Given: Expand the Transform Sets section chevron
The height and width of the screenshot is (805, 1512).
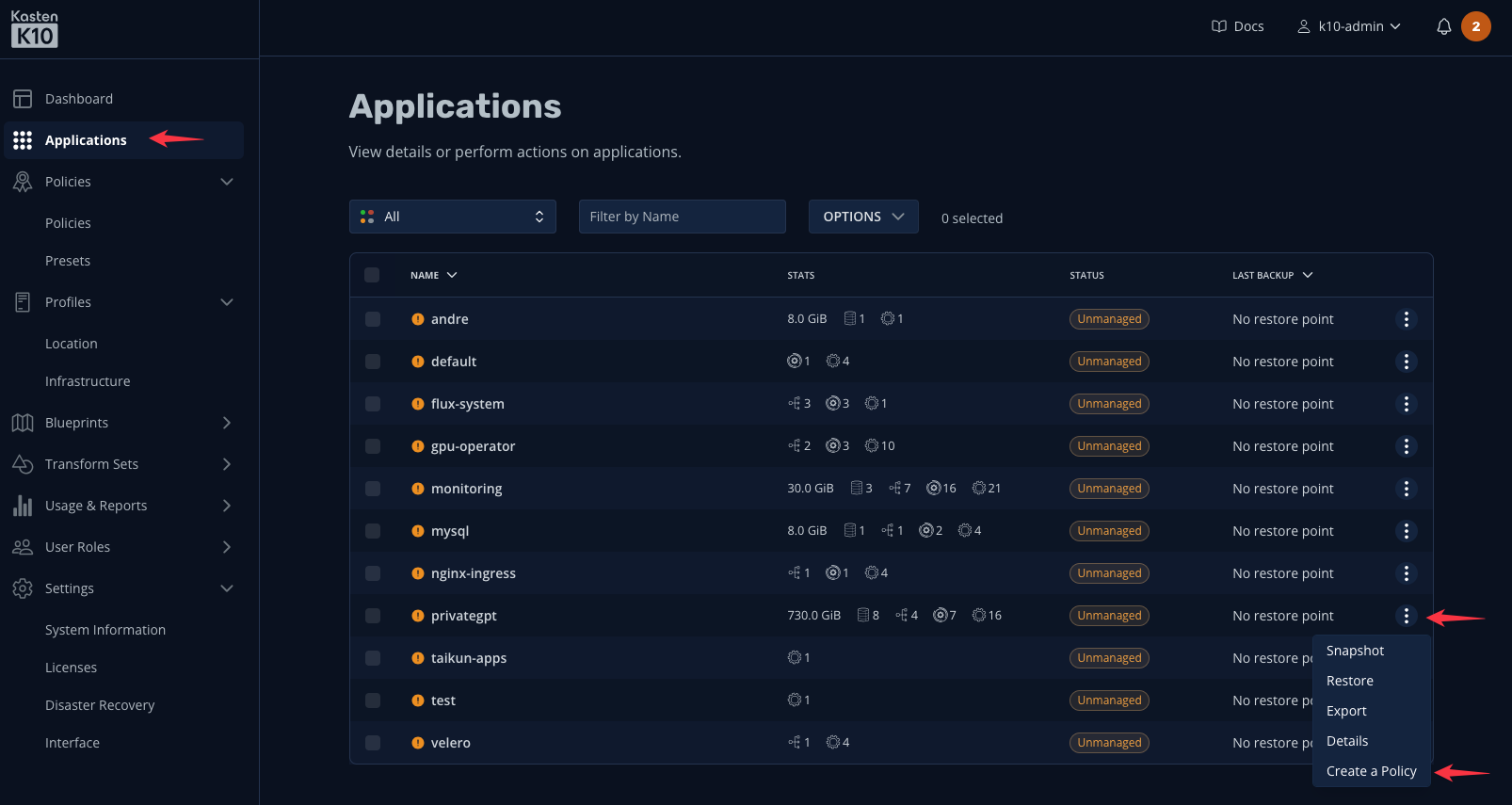Looking at the screenshot, I should (x=227, y=464).
